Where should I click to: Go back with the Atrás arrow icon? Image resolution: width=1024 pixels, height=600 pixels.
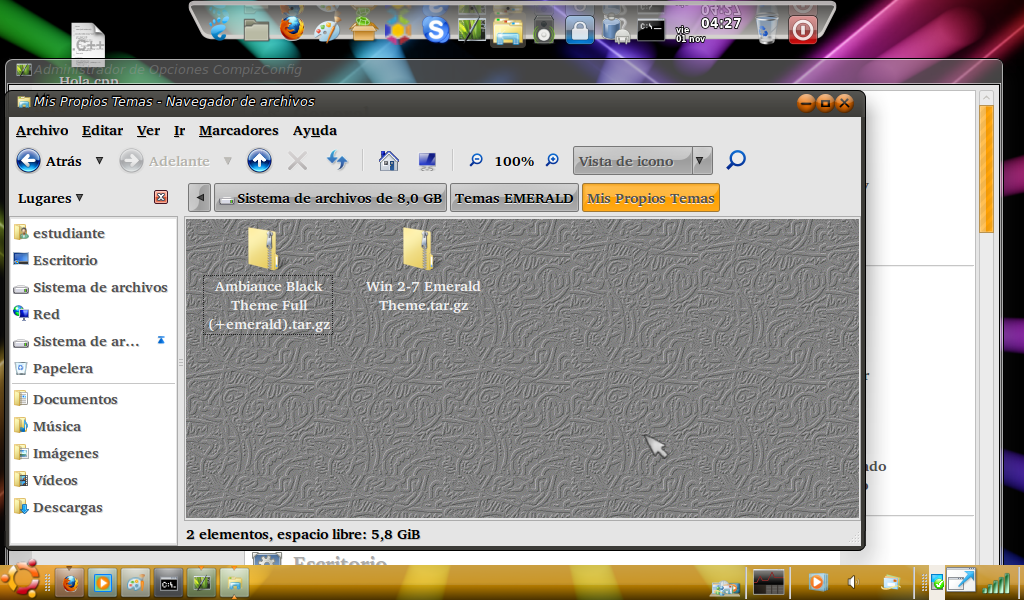point(28,161)
